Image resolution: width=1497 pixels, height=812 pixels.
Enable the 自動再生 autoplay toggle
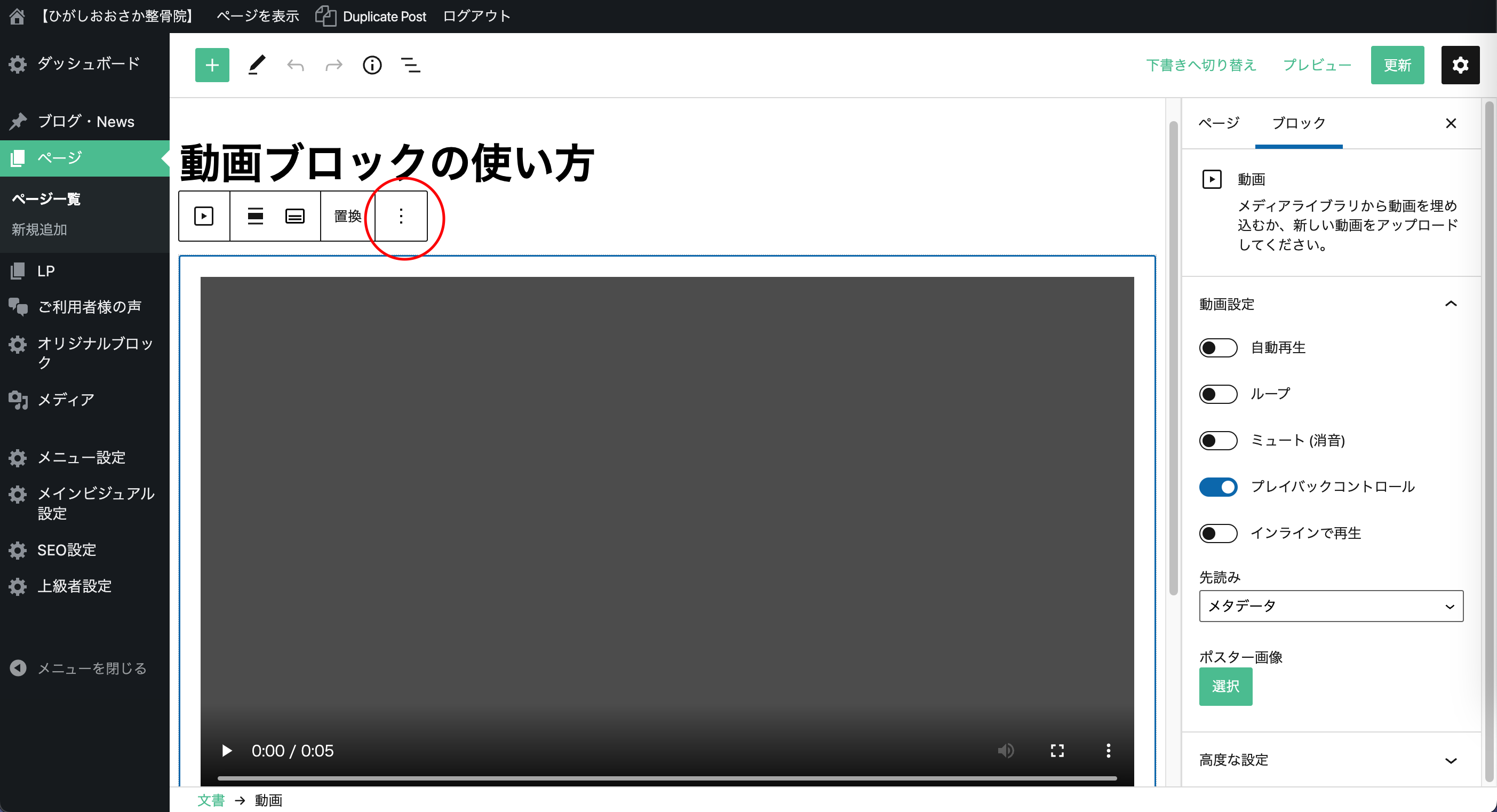tap(1218, 348)
